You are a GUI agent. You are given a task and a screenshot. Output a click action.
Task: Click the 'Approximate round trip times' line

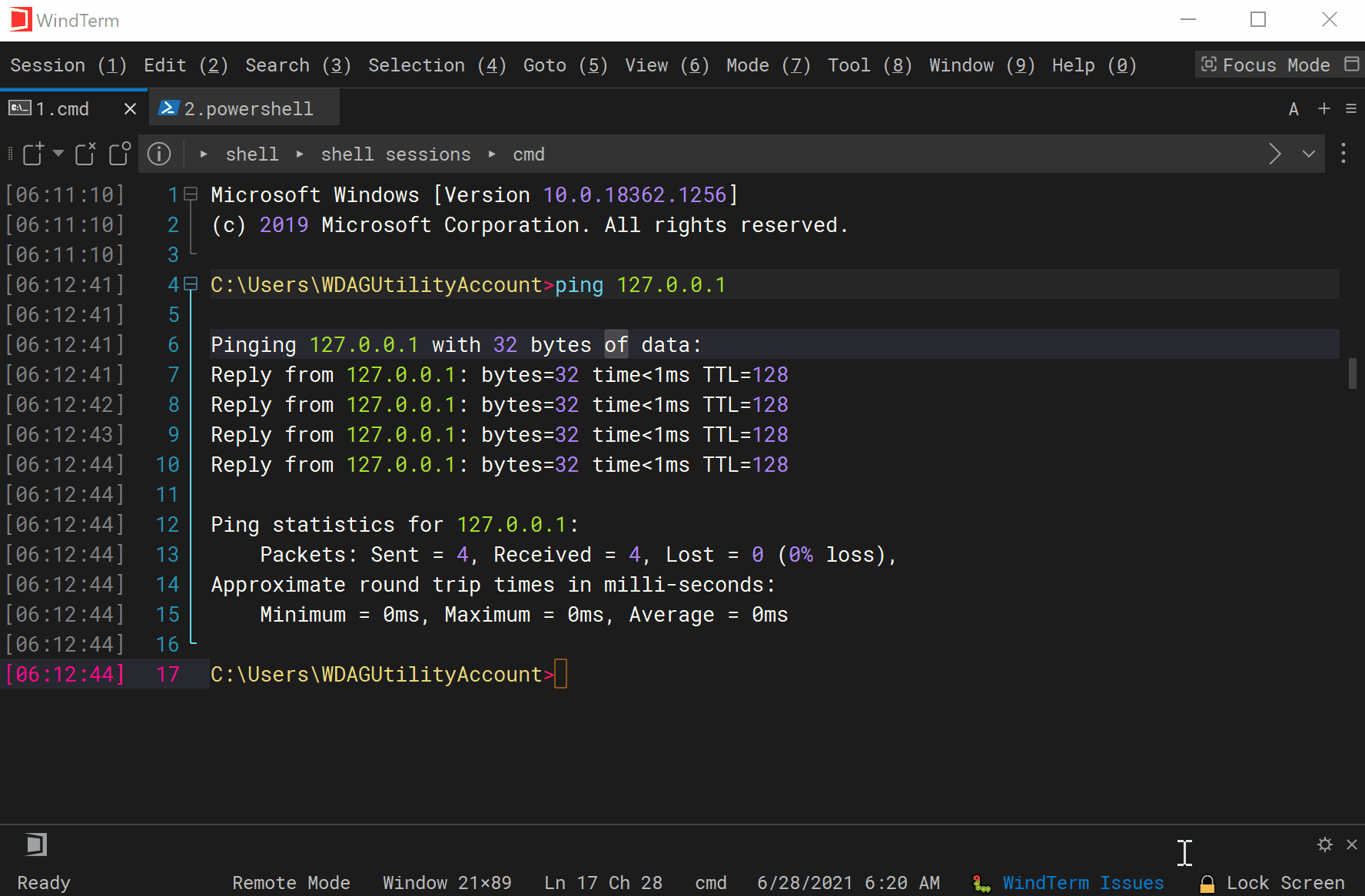[493, 585]
